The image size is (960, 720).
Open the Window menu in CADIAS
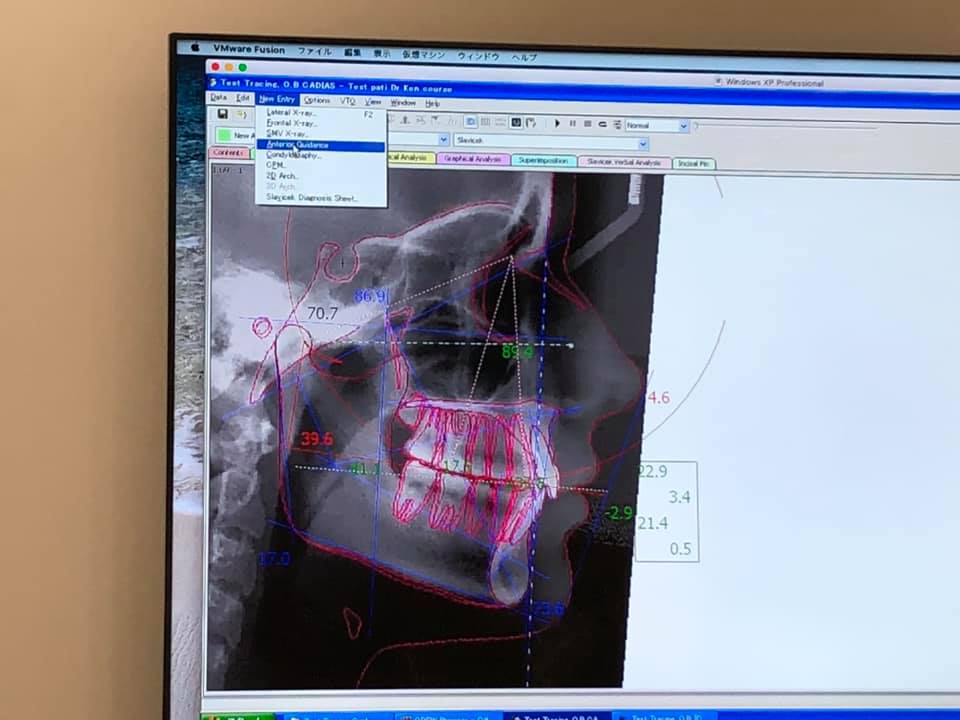point(403,103)
